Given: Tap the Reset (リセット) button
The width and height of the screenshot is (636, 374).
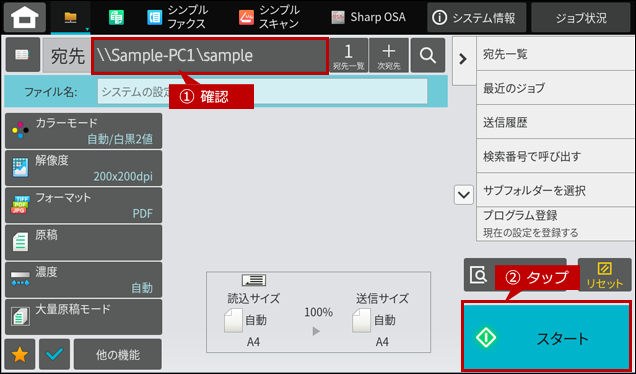Looking at the screenshot, I should point(604,275).
